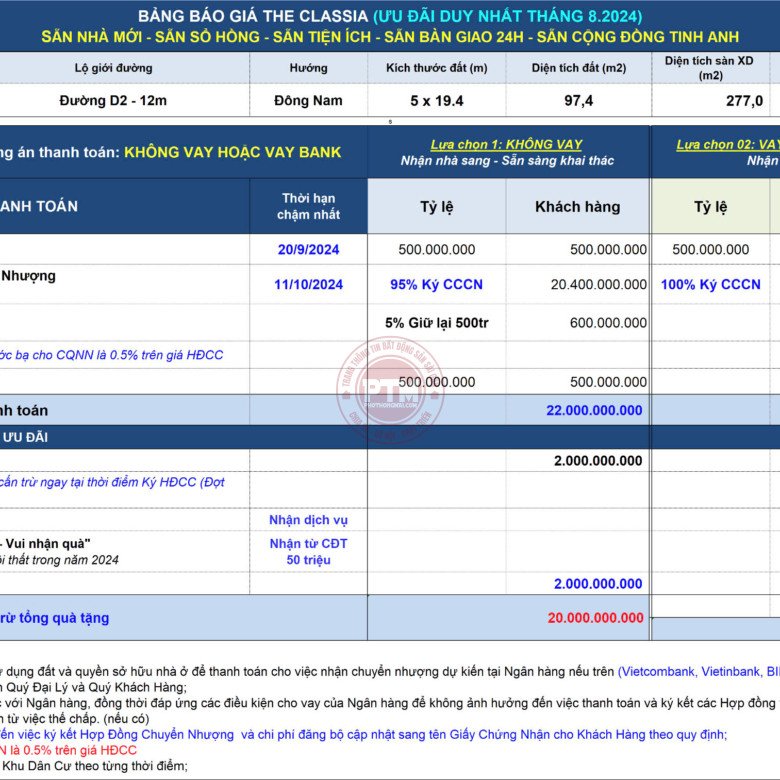This screenshot has height=780, width=780.
Task: Click the 'Khách hàng' column header
Action: (578, 206)
